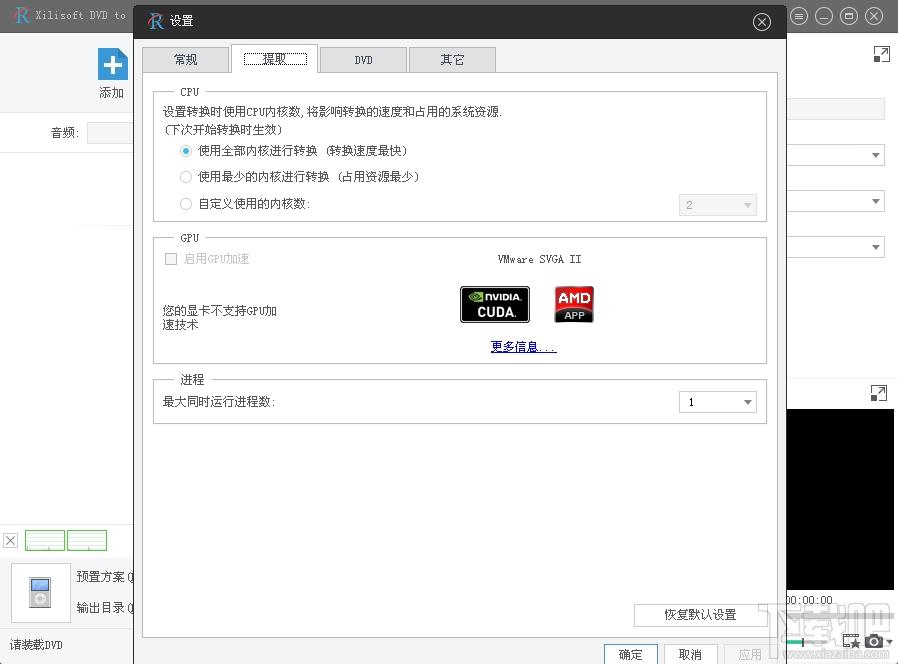Open max simultaneous processes dropdown

click(718, 402)
